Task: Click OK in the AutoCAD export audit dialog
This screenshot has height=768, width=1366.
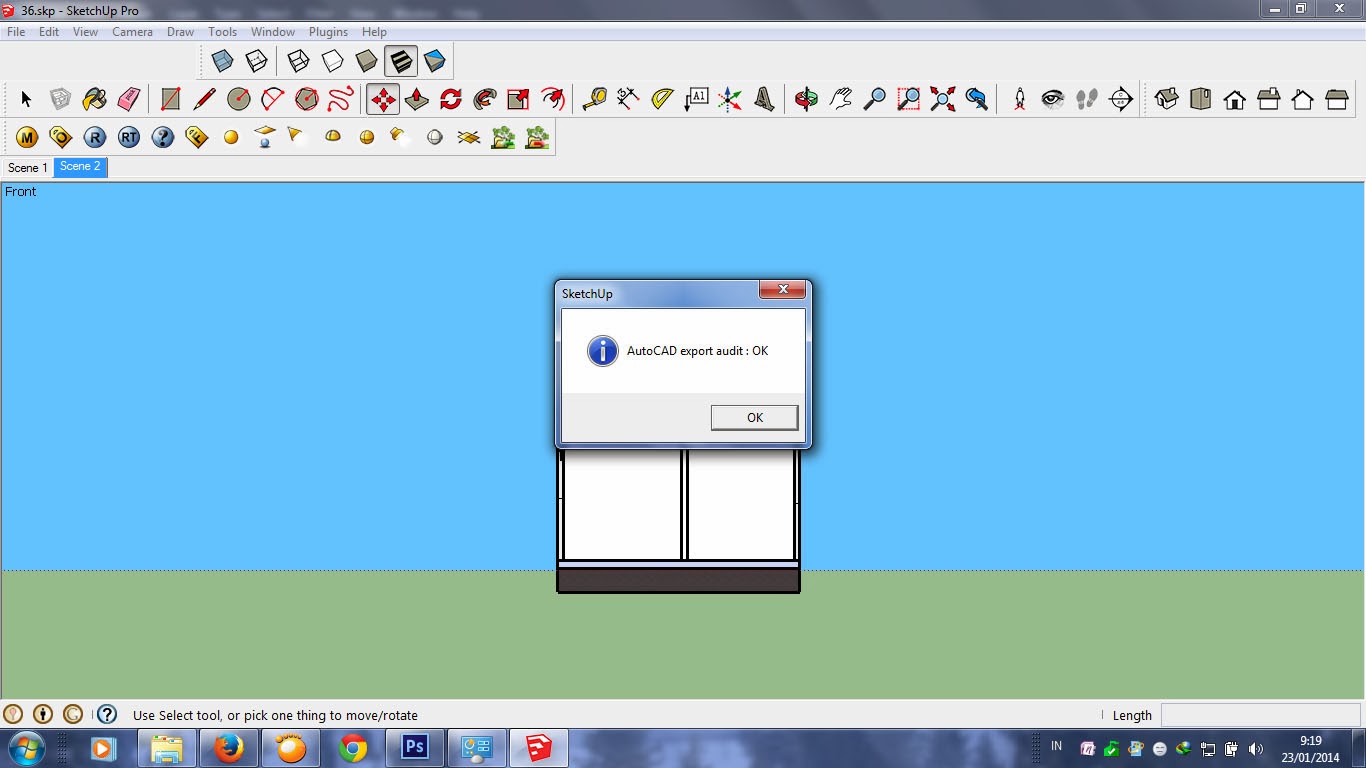Action: click(x=754, y=417)
